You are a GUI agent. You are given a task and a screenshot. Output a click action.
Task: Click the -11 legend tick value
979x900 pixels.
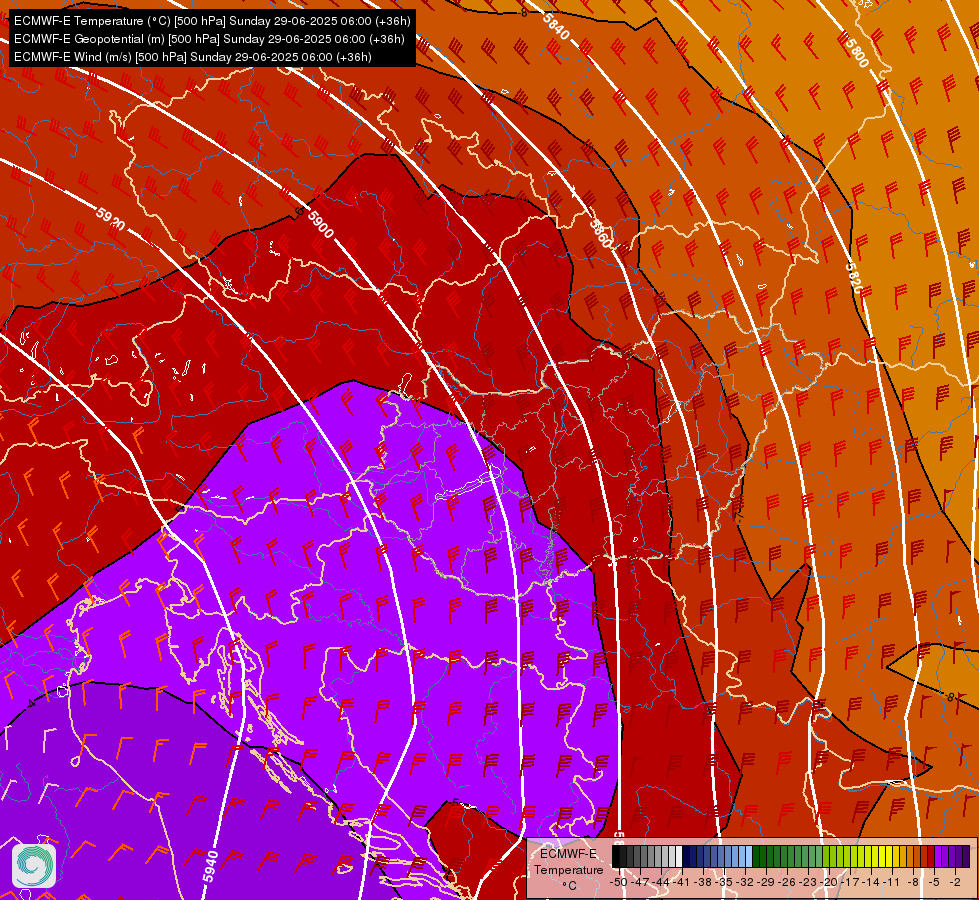(x=892, y=882)
